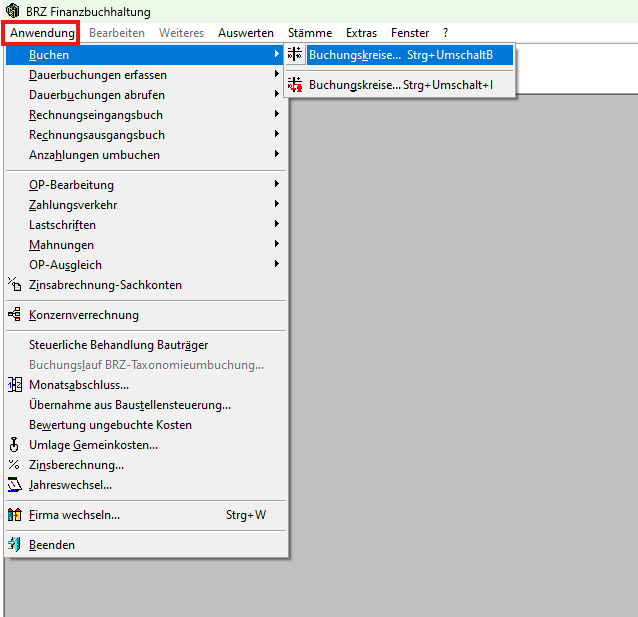Viewport: 638px width, 617px height.
Task: Select OP-Bearbeitung entry
Action: click(146, 185)
